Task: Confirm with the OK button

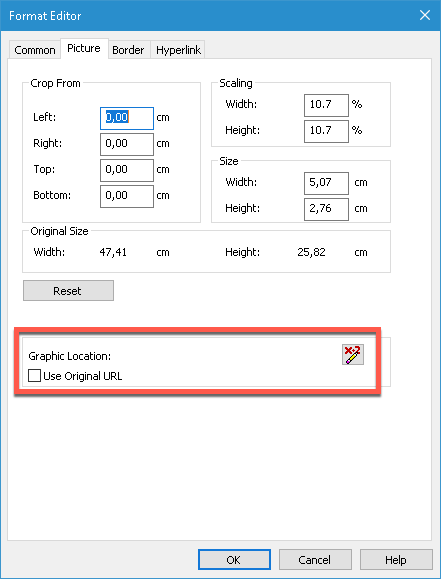Action: (x=234, y=560)
